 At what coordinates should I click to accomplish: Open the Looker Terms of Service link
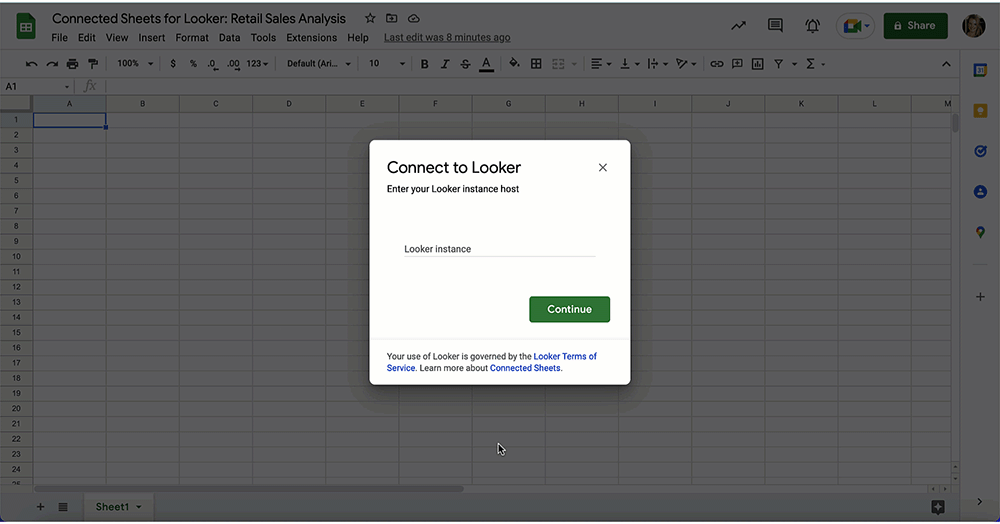(565, 356)
